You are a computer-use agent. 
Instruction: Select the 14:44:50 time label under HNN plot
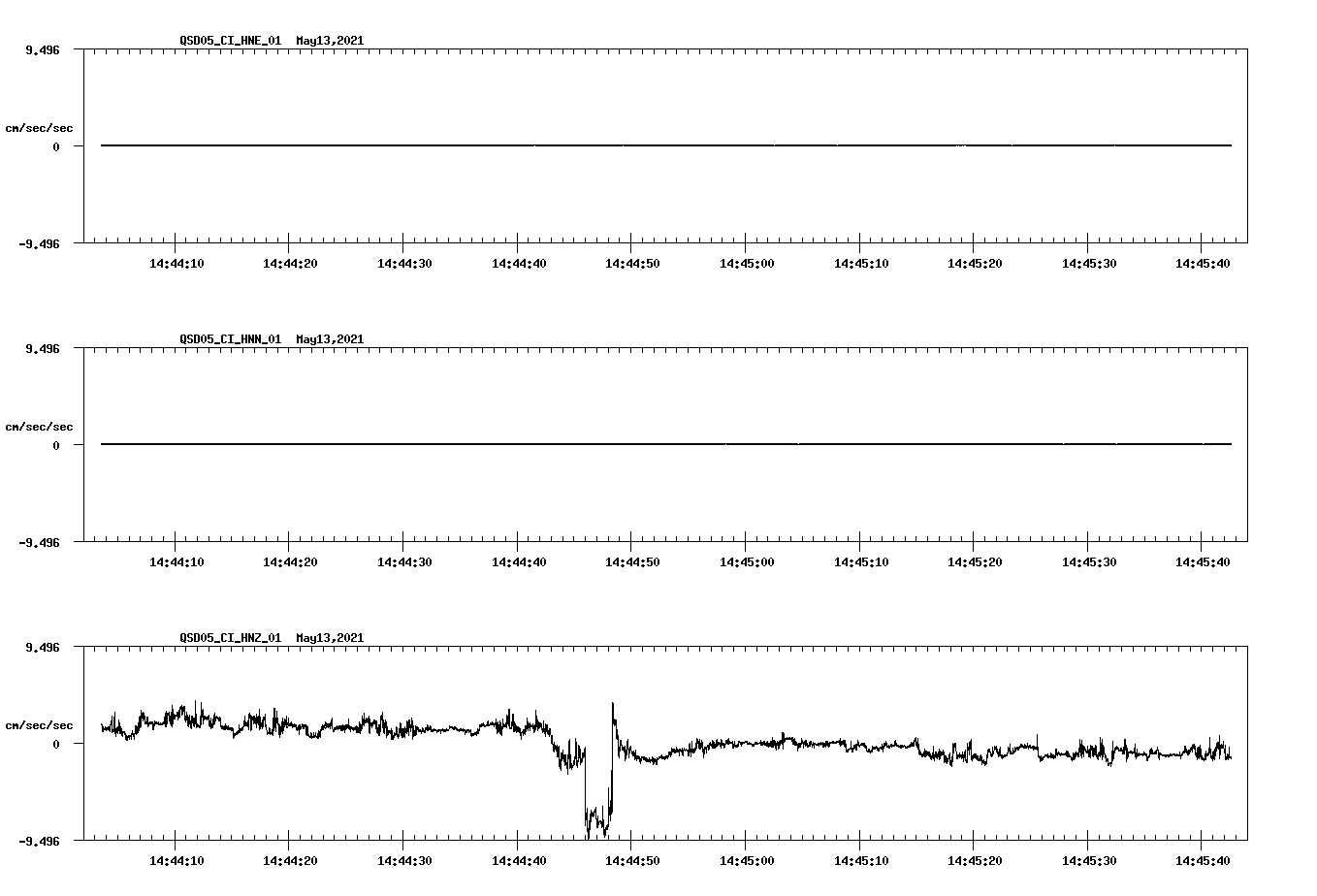point(632,562)
